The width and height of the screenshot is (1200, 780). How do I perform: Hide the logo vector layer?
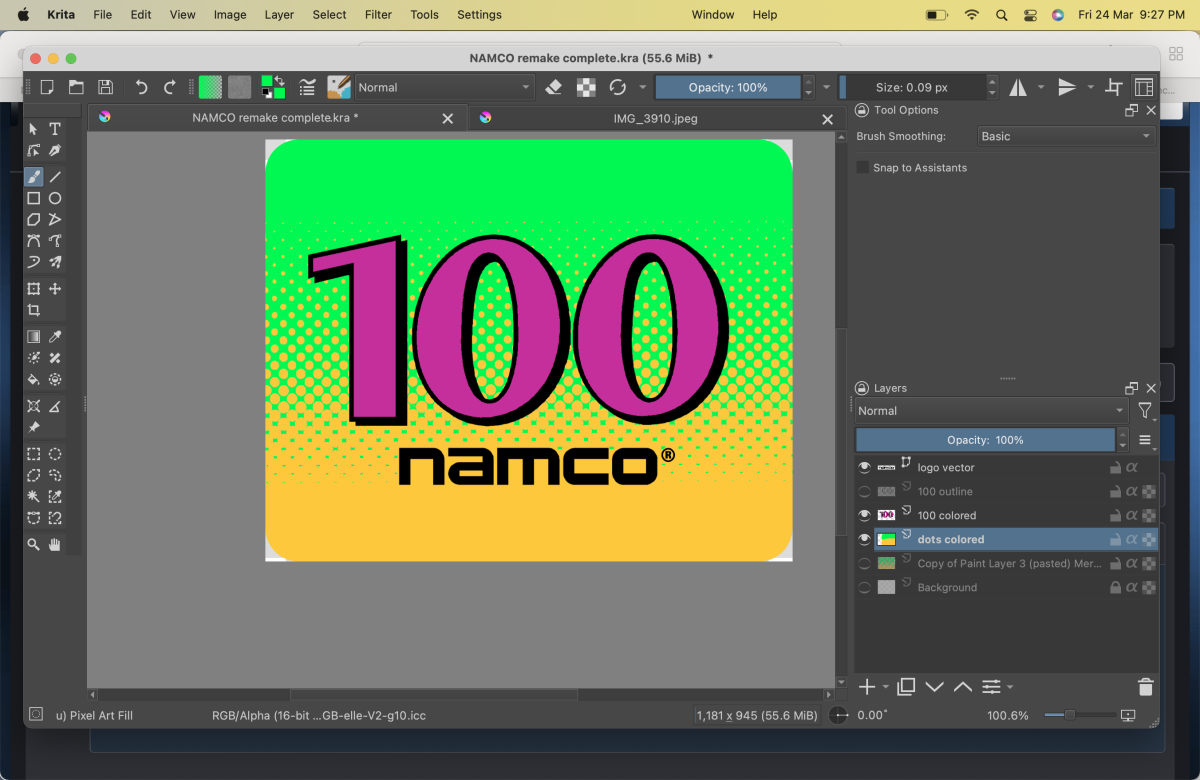[x=865, y=467]
